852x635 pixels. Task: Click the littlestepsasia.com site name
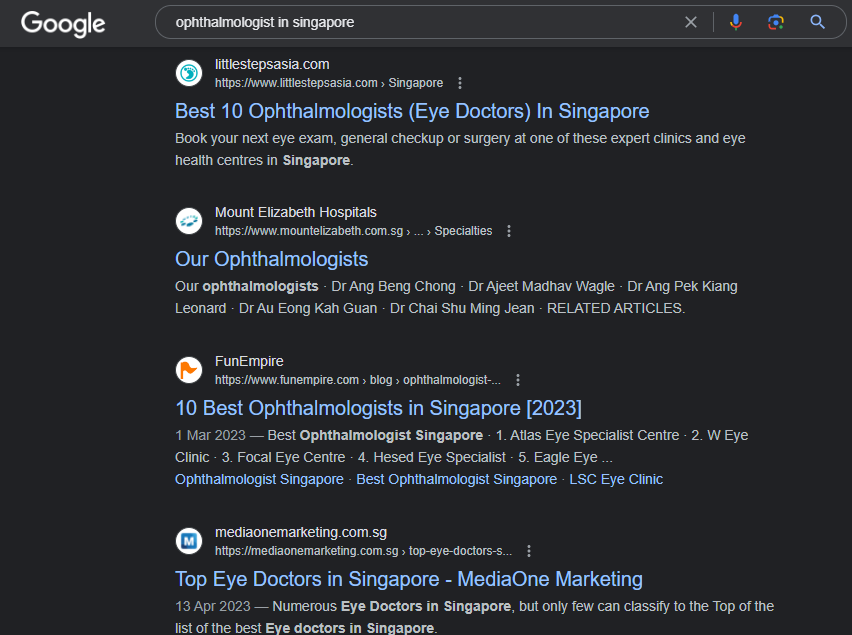(x=272, y=64)
